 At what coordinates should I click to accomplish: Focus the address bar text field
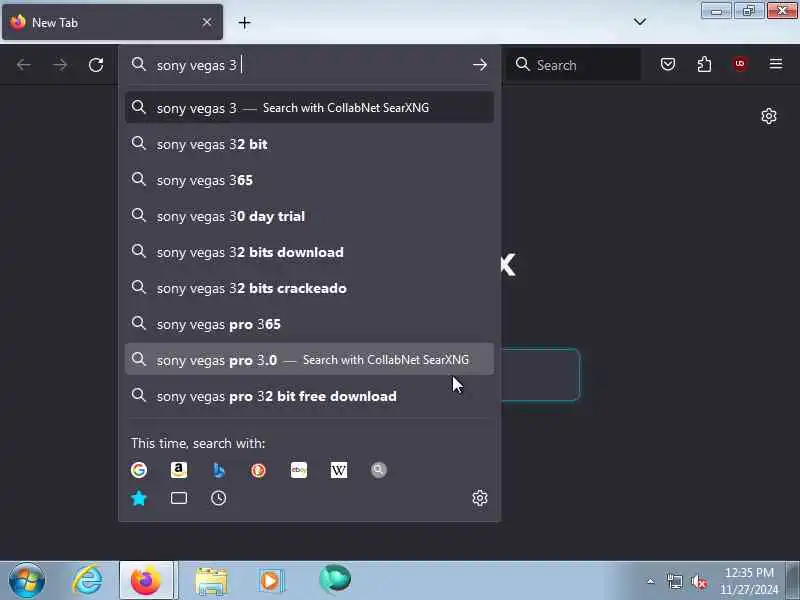(311, 65)
